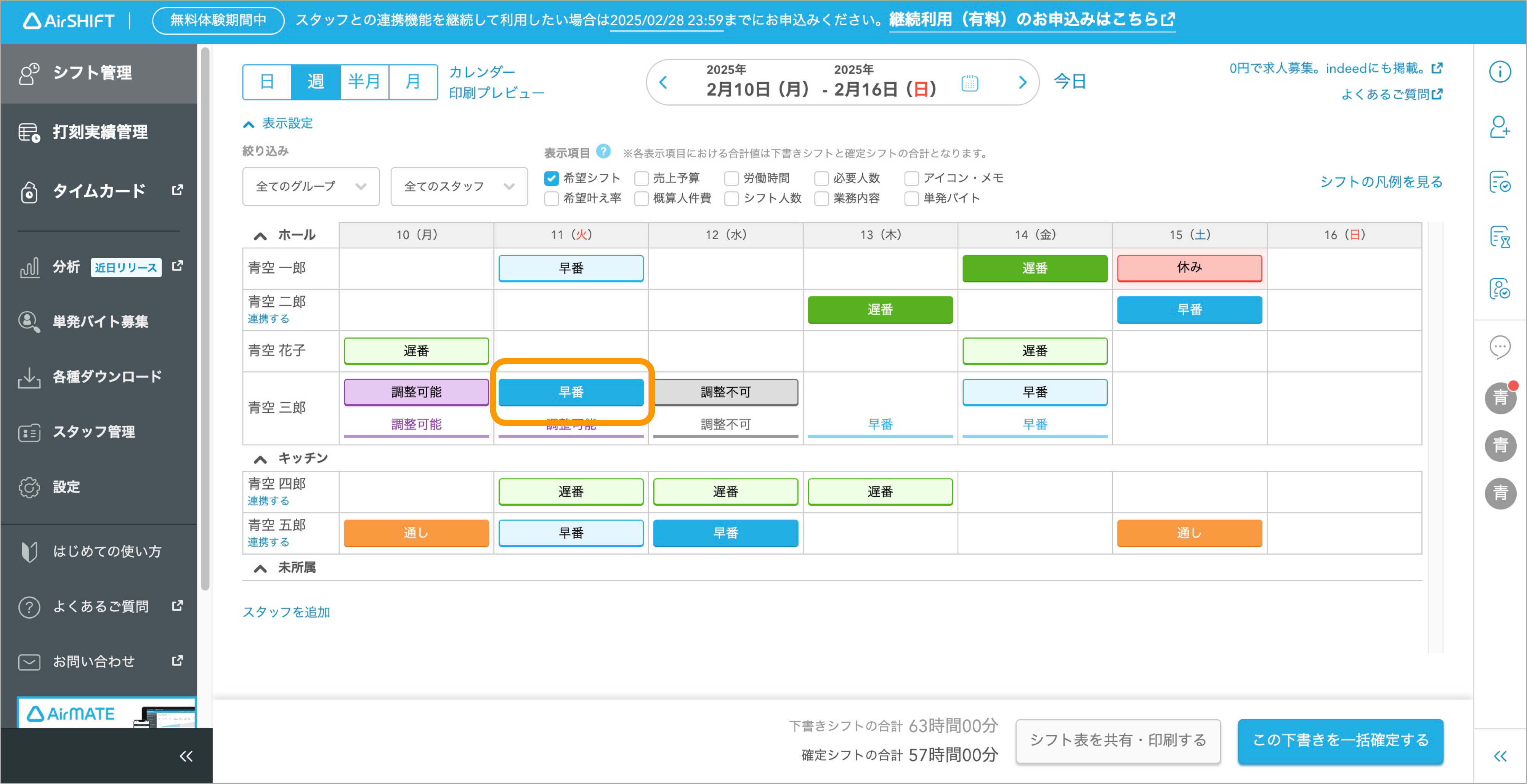Open シフト管理 in sidebar menu
The width and height of the screenshot is (1527, 784).
[98, 74]
